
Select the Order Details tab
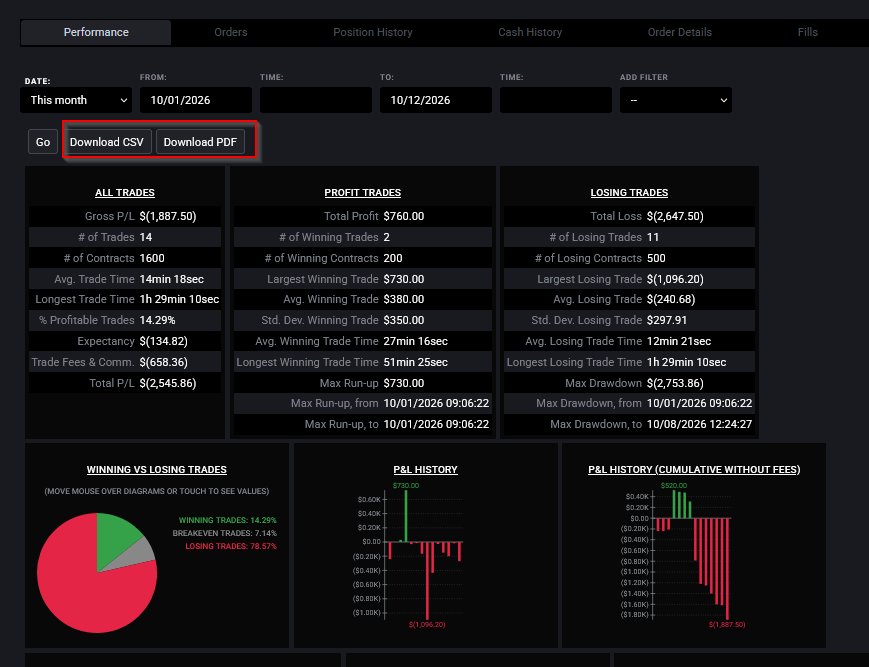tap(679, 32)
